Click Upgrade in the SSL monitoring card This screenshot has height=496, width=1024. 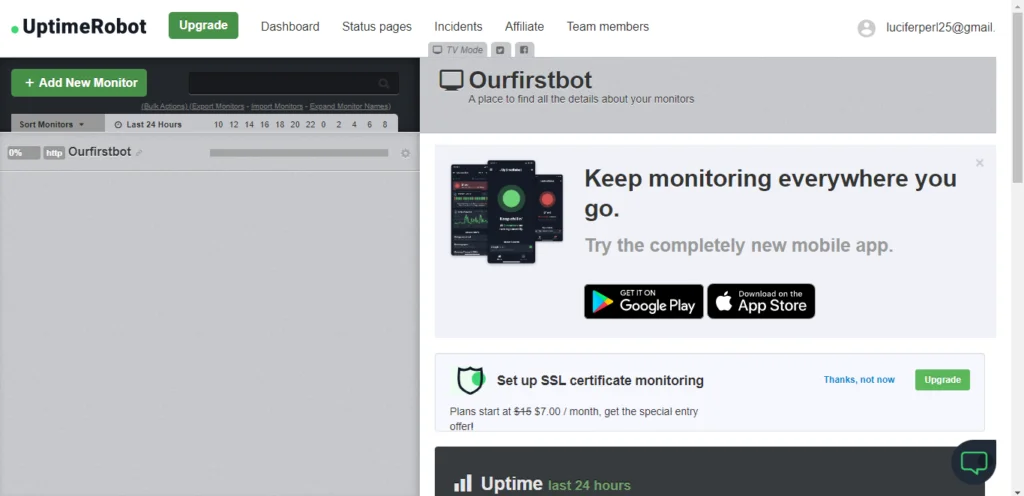pos(942,380)
